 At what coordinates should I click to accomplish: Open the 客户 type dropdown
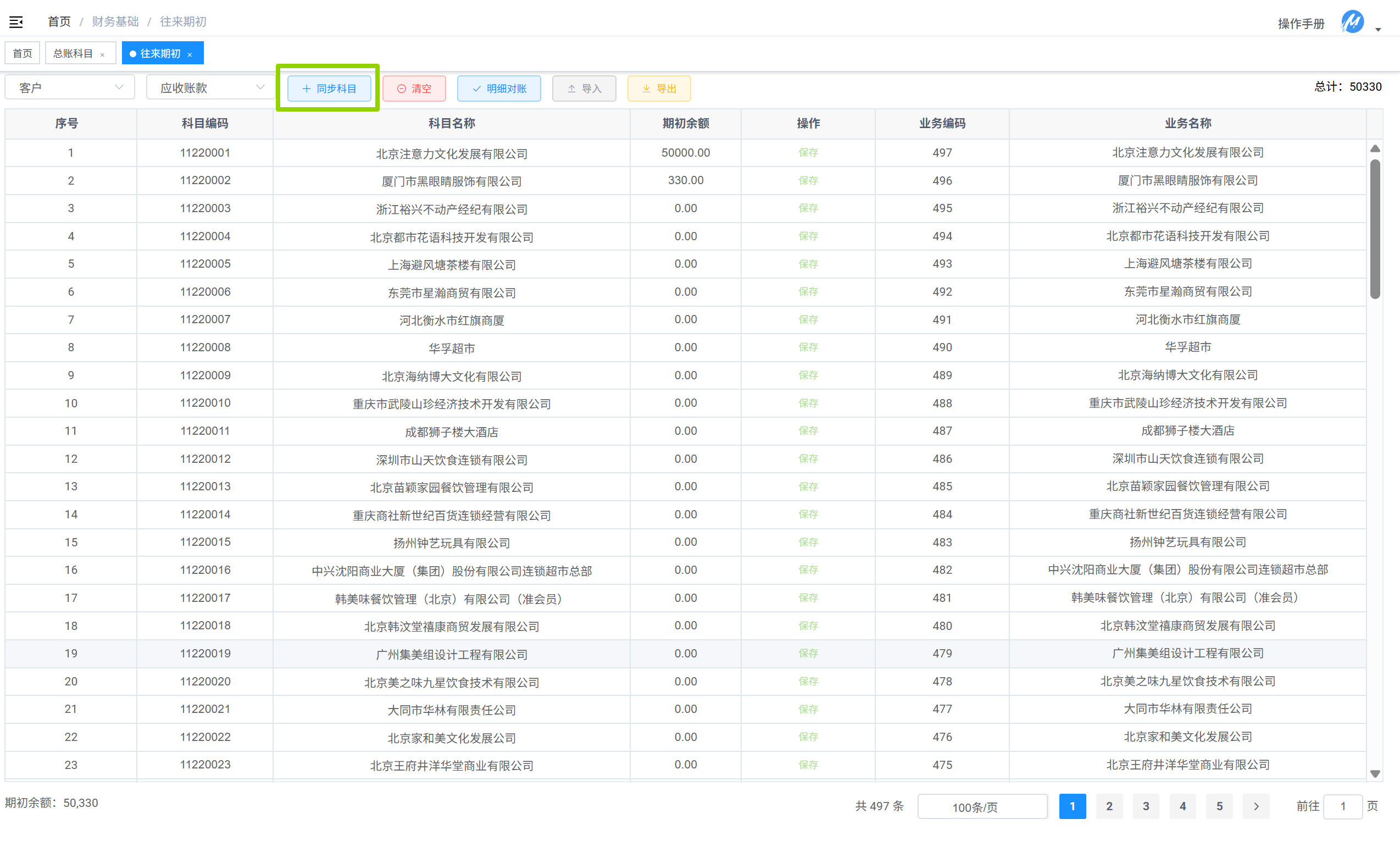pos(70,87)
